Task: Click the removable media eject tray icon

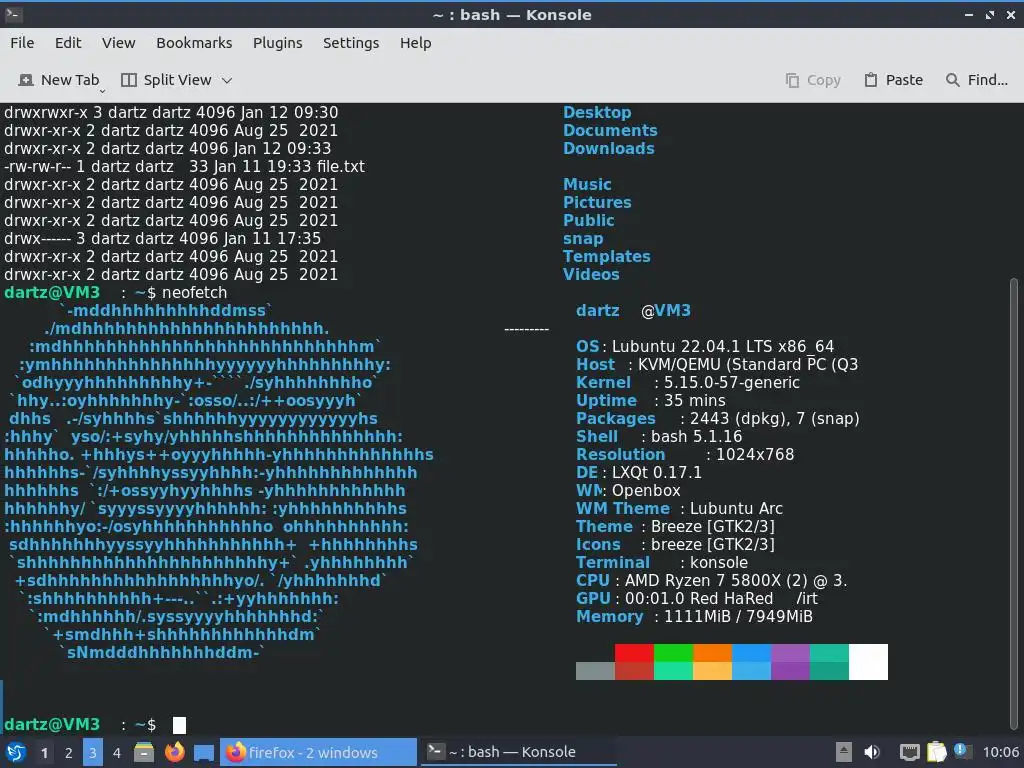Action: click(x=844, y=752)
